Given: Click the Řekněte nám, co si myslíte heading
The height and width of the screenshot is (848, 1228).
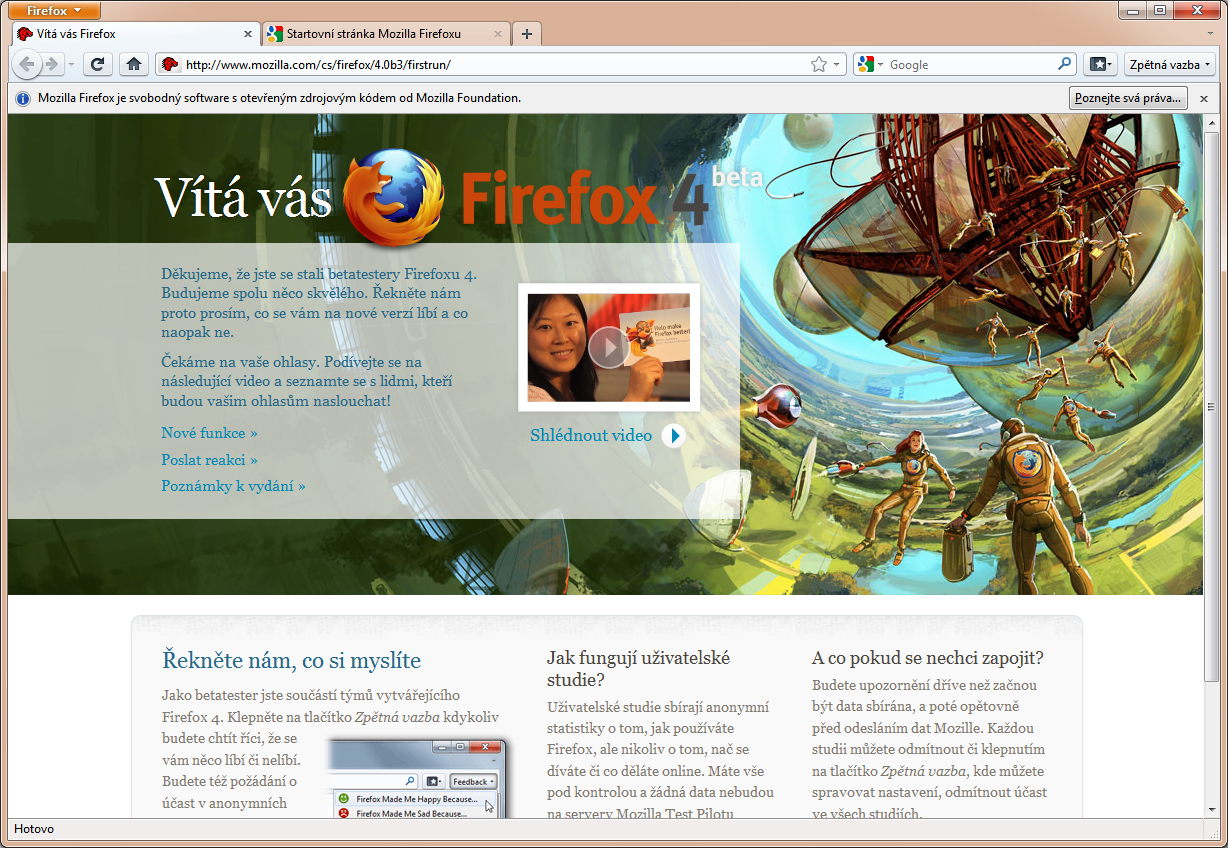Looking at the screenshot, I should [x=291, y=661].
